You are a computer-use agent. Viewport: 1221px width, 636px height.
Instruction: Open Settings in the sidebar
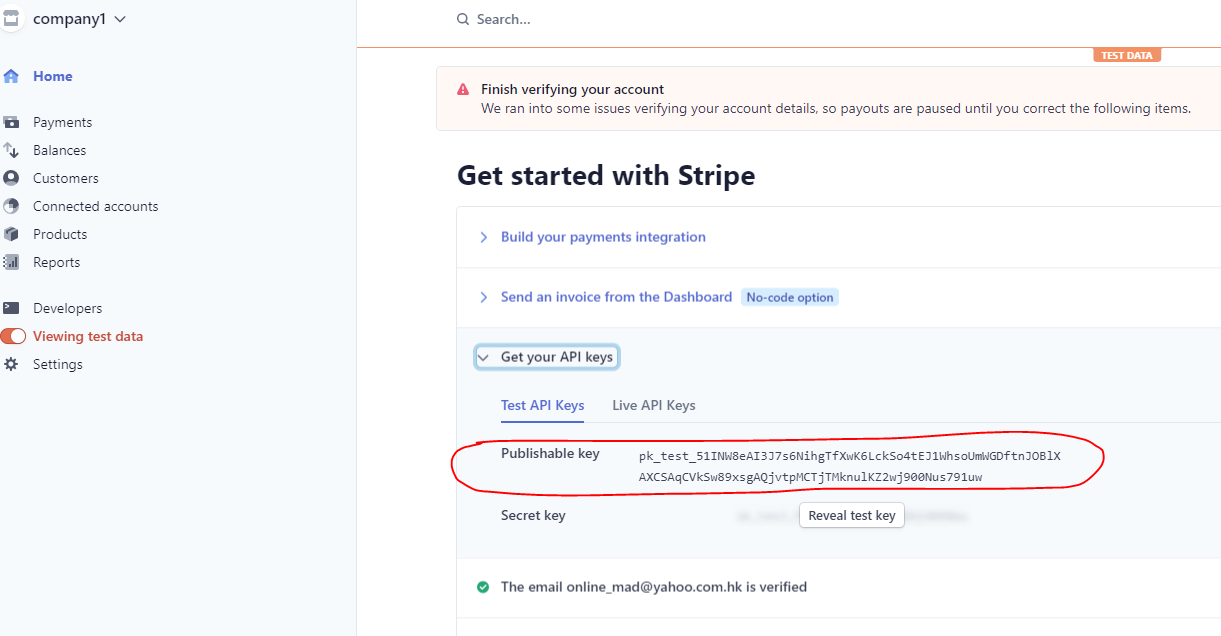coord(58,364)
